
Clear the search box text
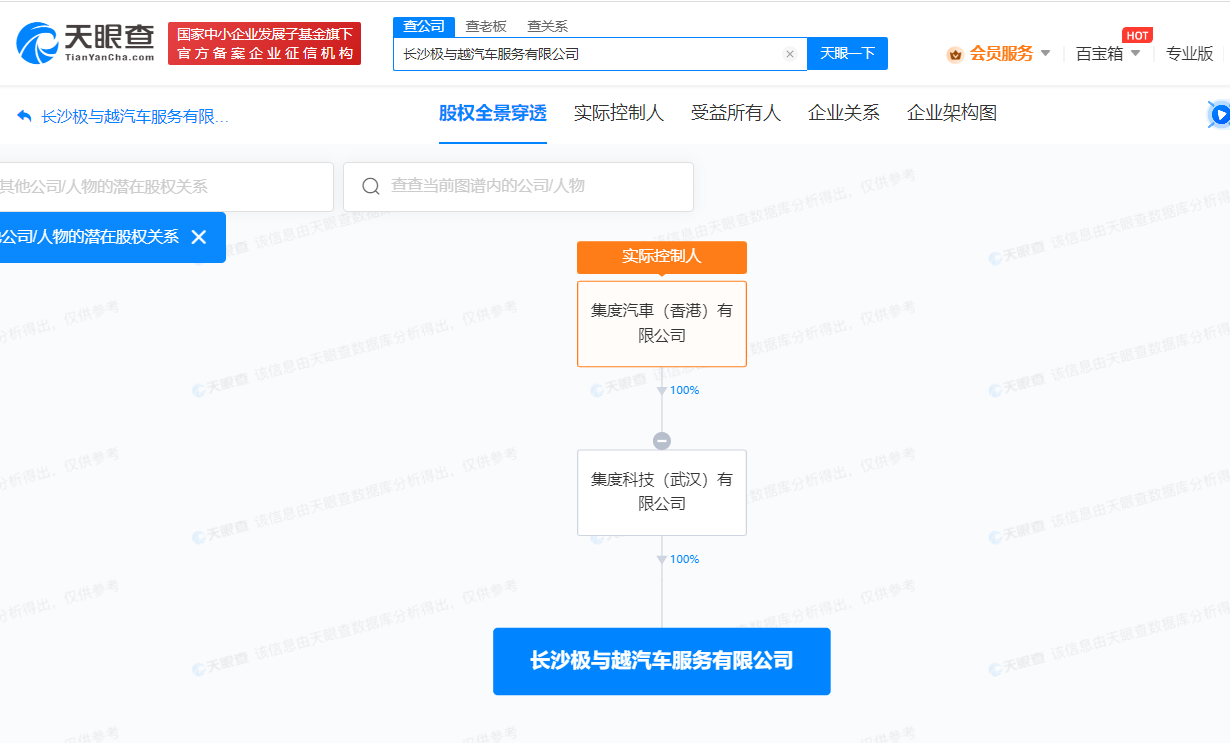790,54
